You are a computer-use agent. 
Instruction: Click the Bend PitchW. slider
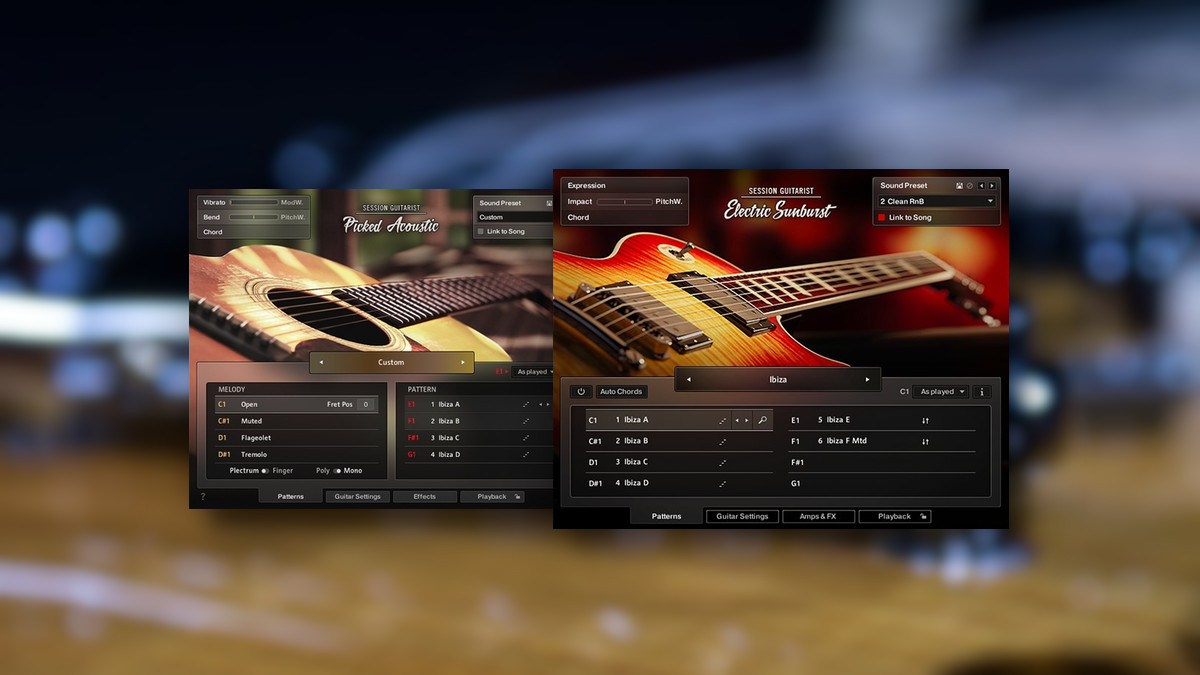(x=254, y=217)
